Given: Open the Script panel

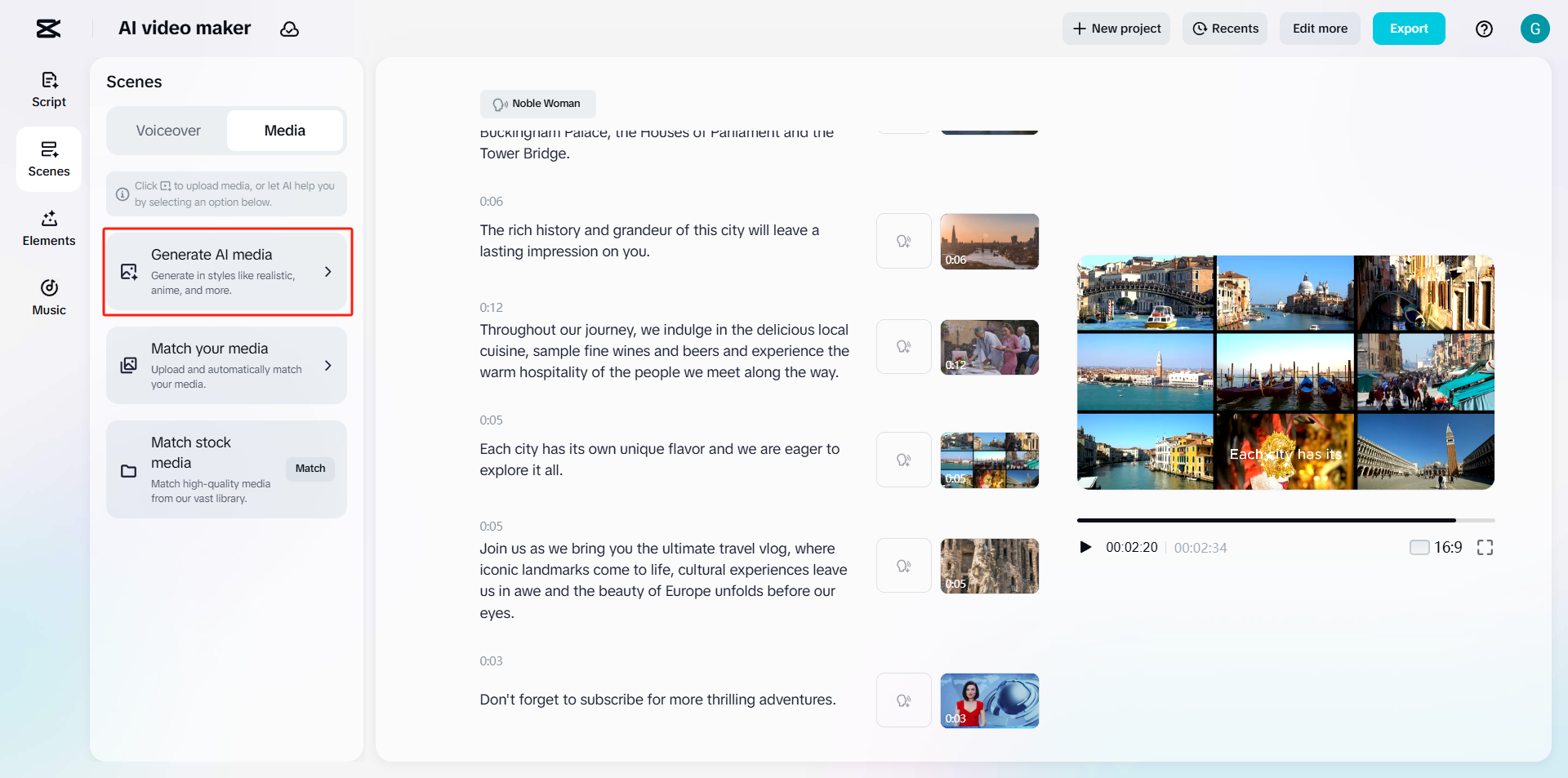Looking at the screenshot, I should pyautogui.click(x=49, y=90).
